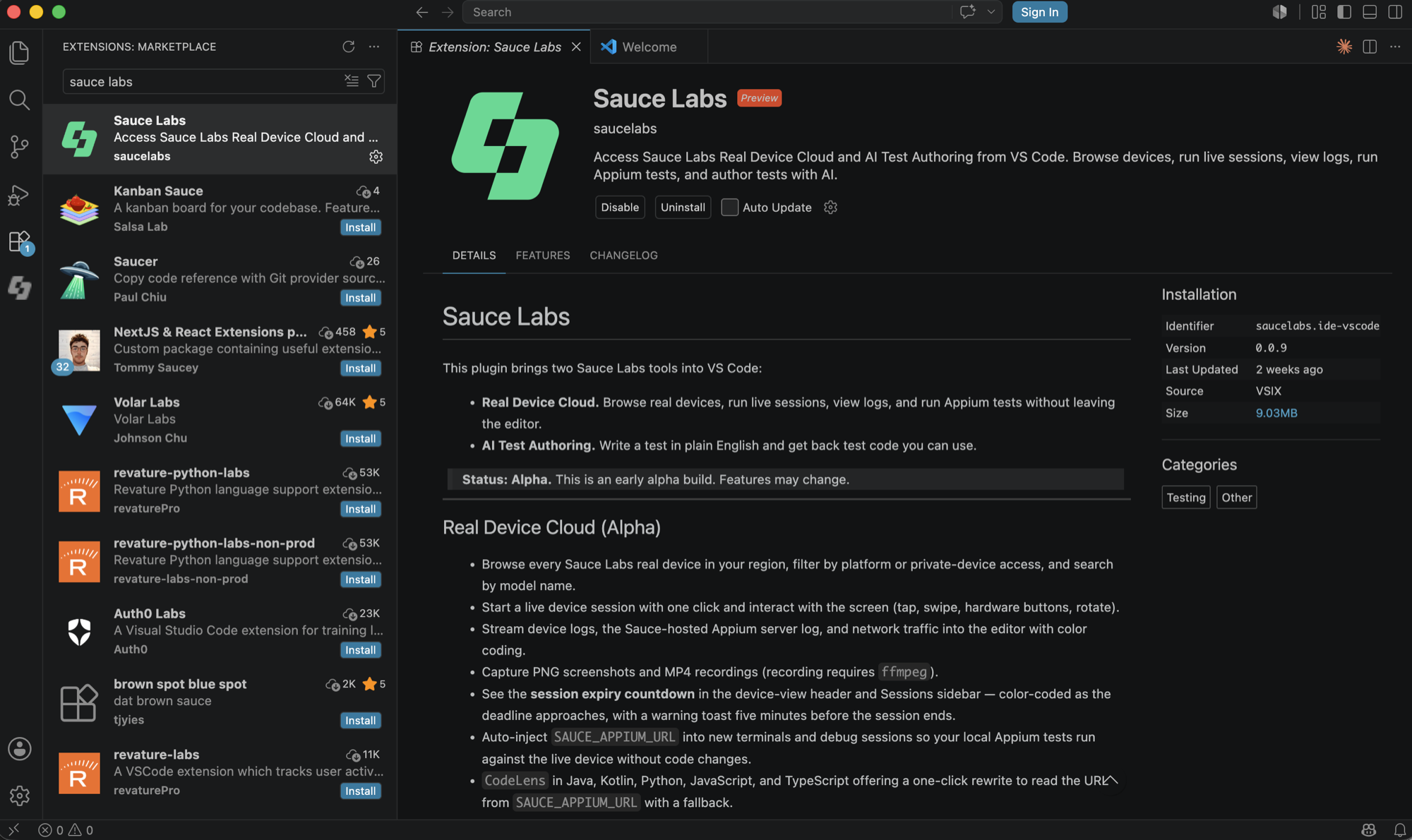
Task: Split the editor to the right
Action: pos(1370,47)
